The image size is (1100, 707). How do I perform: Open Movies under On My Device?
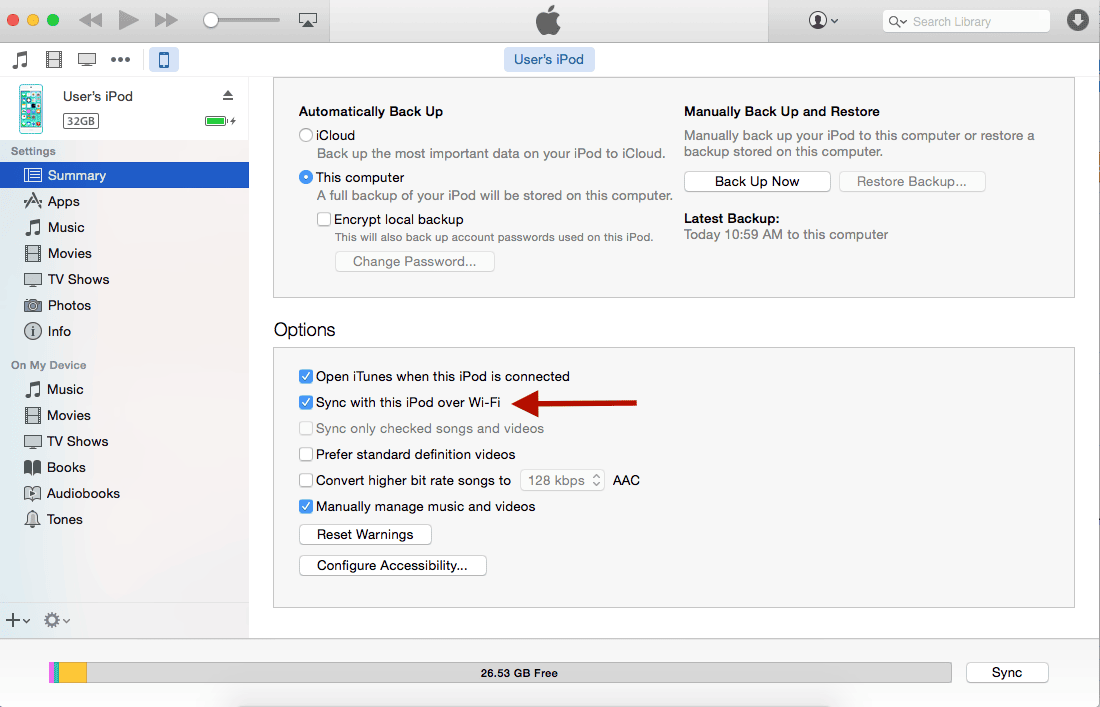[124, 415]
